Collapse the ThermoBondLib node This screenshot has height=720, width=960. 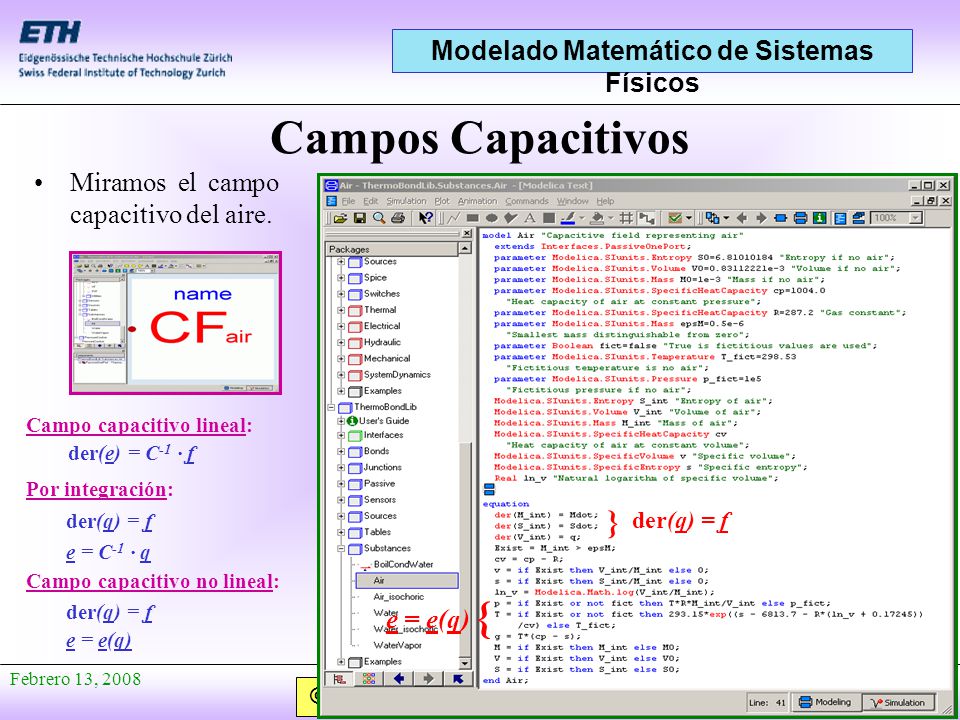click(331, 407)
